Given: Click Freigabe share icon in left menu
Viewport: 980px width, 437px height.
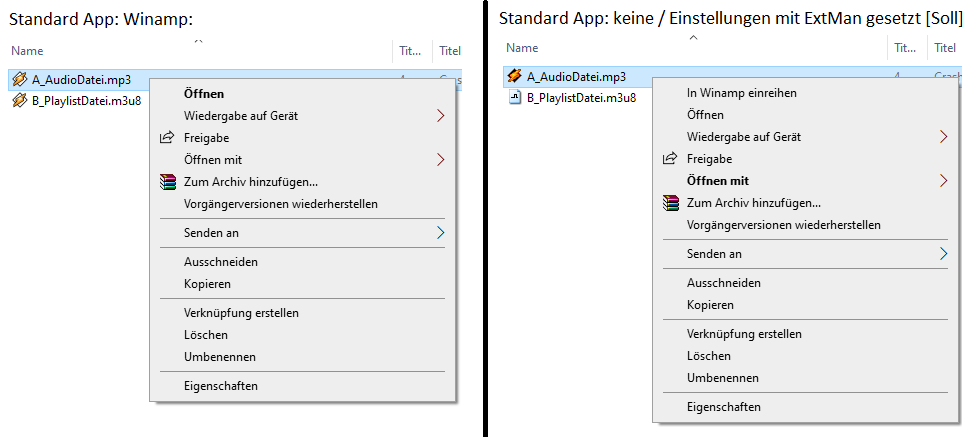Looking at the screenshot, I should [167, 138].
